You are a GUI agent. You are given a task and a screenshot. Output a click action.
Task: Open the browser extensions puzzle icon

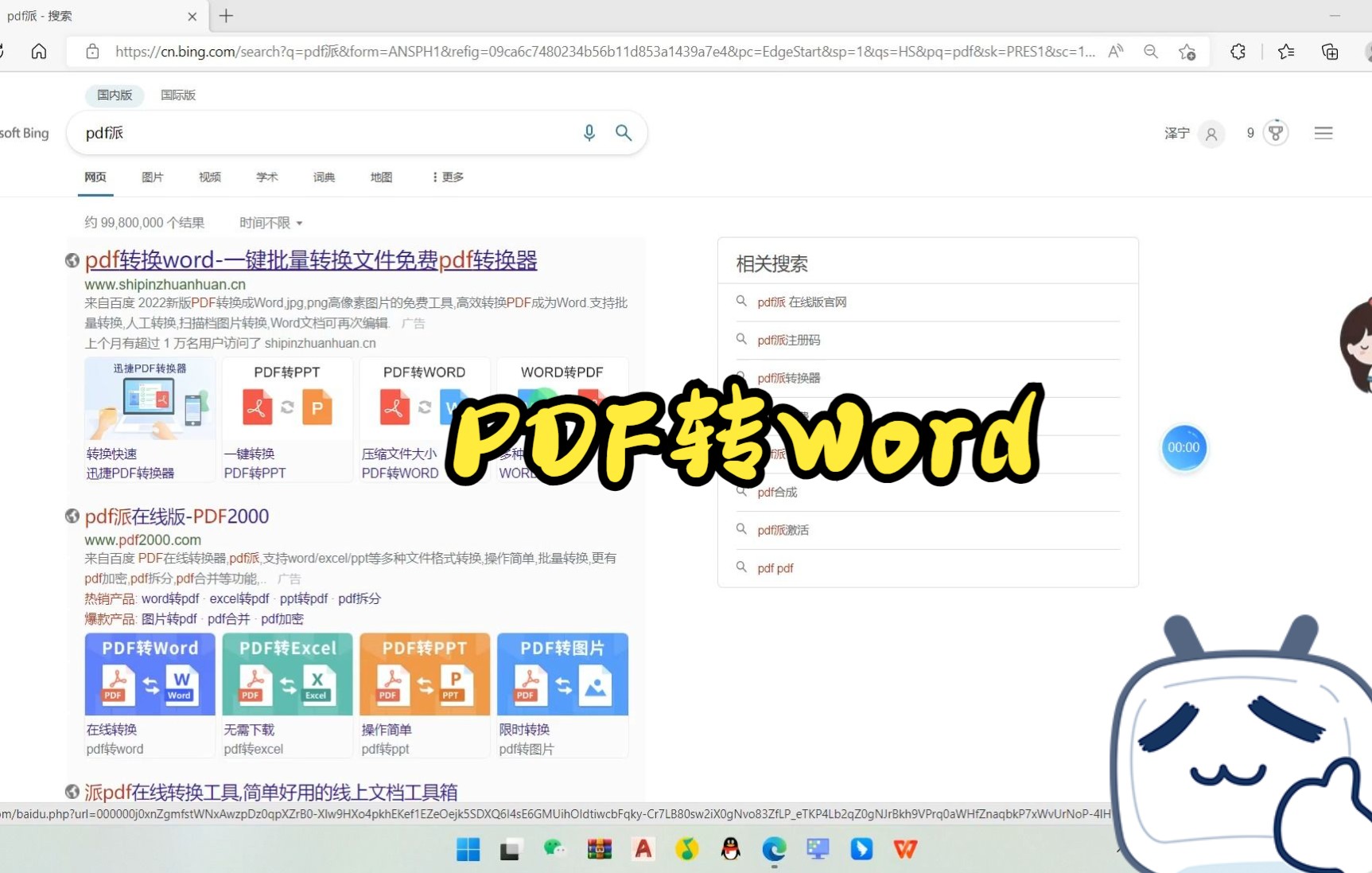1238,52
